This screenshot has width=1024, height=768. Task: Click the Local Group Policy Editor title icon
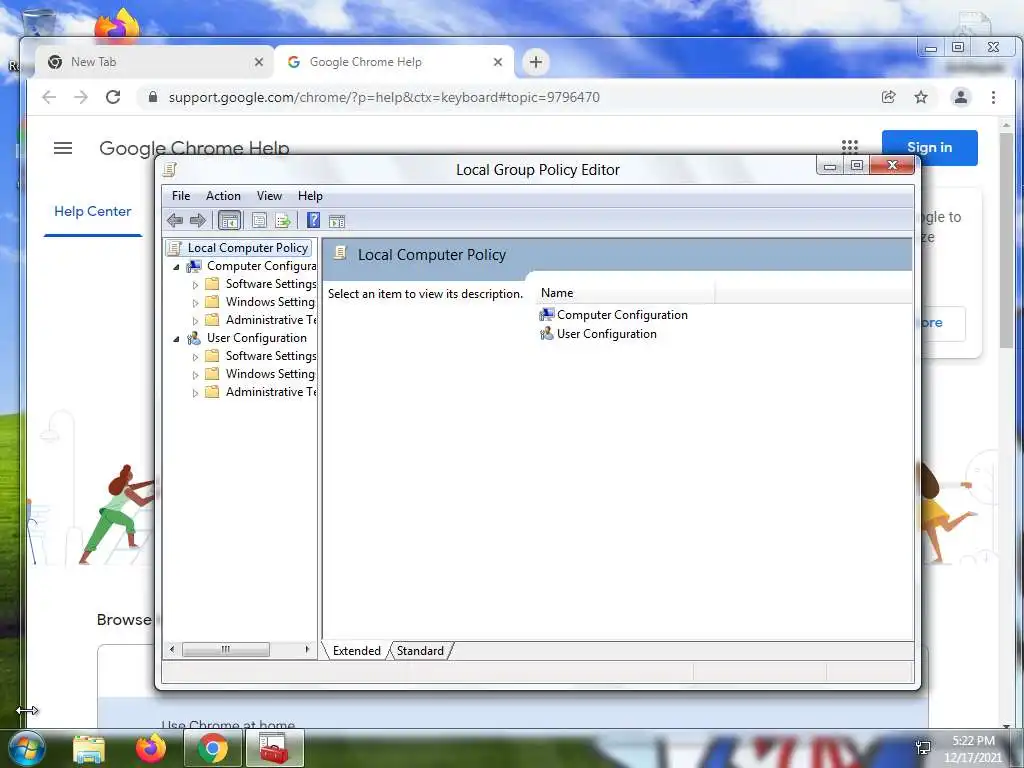[170, 170]
